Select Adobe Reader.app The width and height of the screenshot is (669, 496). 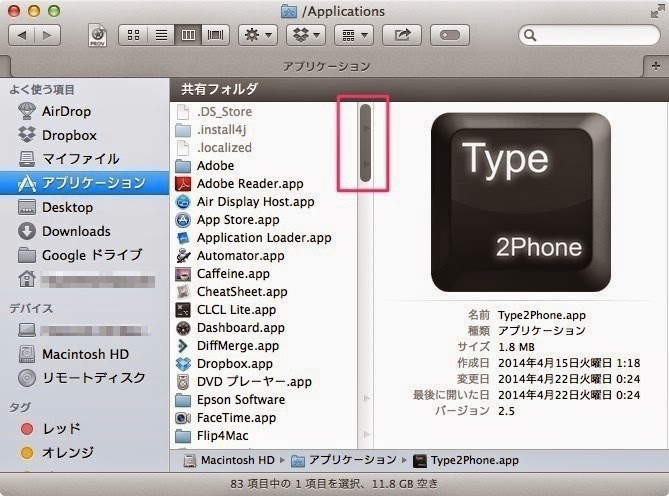tap(263, 184)
